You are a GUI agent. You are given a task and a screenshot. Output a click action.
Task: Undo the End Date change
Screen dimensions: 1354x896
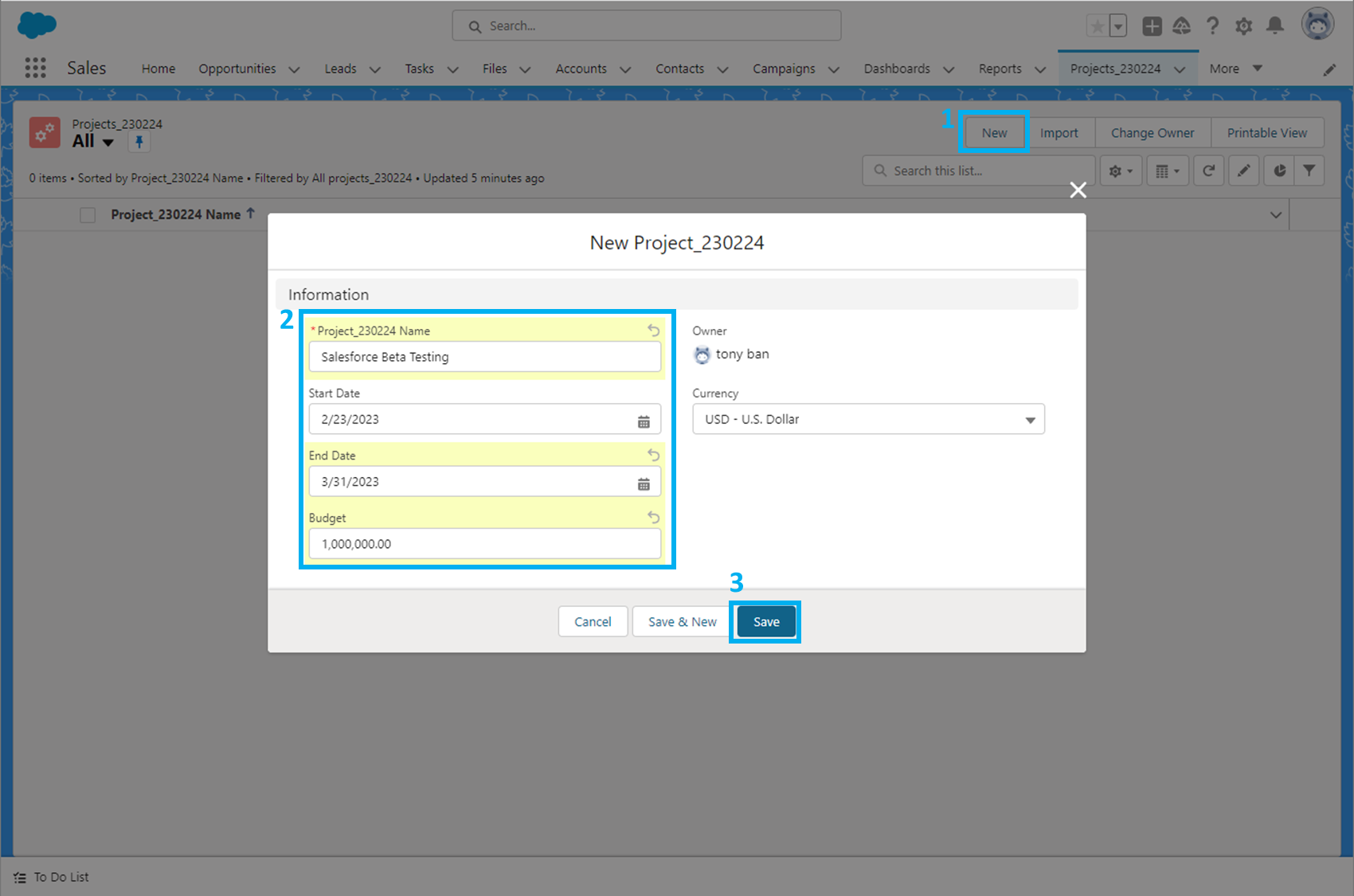click(653, 455)
